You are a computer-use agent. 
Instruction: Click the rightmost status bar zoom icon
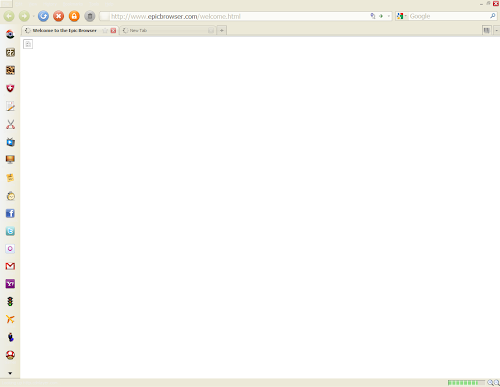point(496,383)
